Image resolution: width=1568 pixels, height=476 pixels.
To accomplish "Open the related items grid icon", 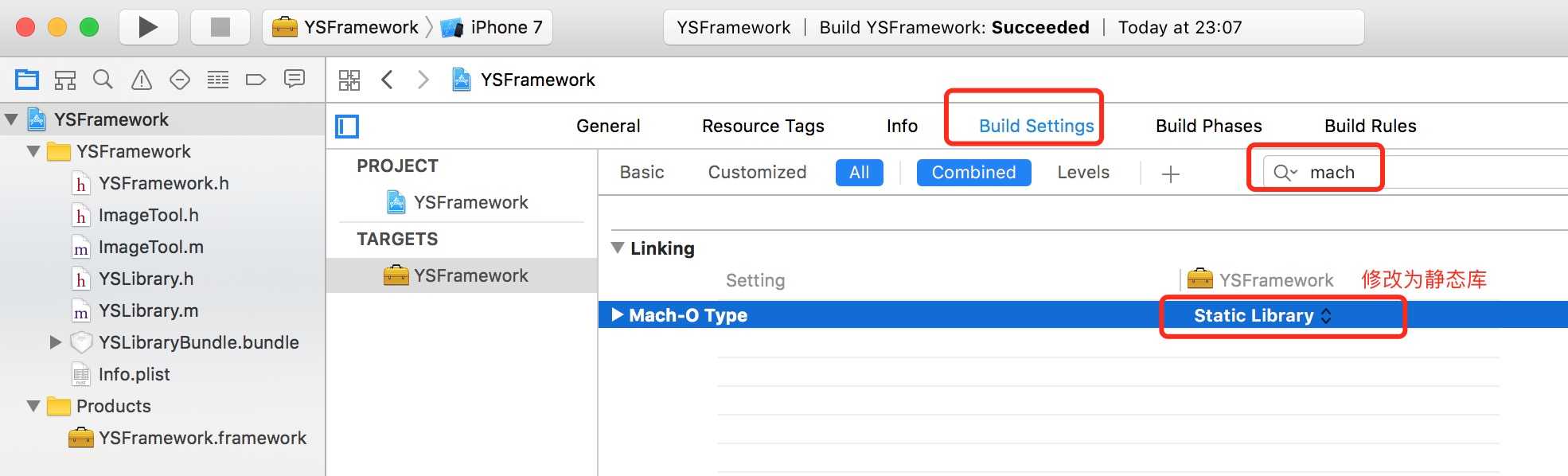I will 349,80.
